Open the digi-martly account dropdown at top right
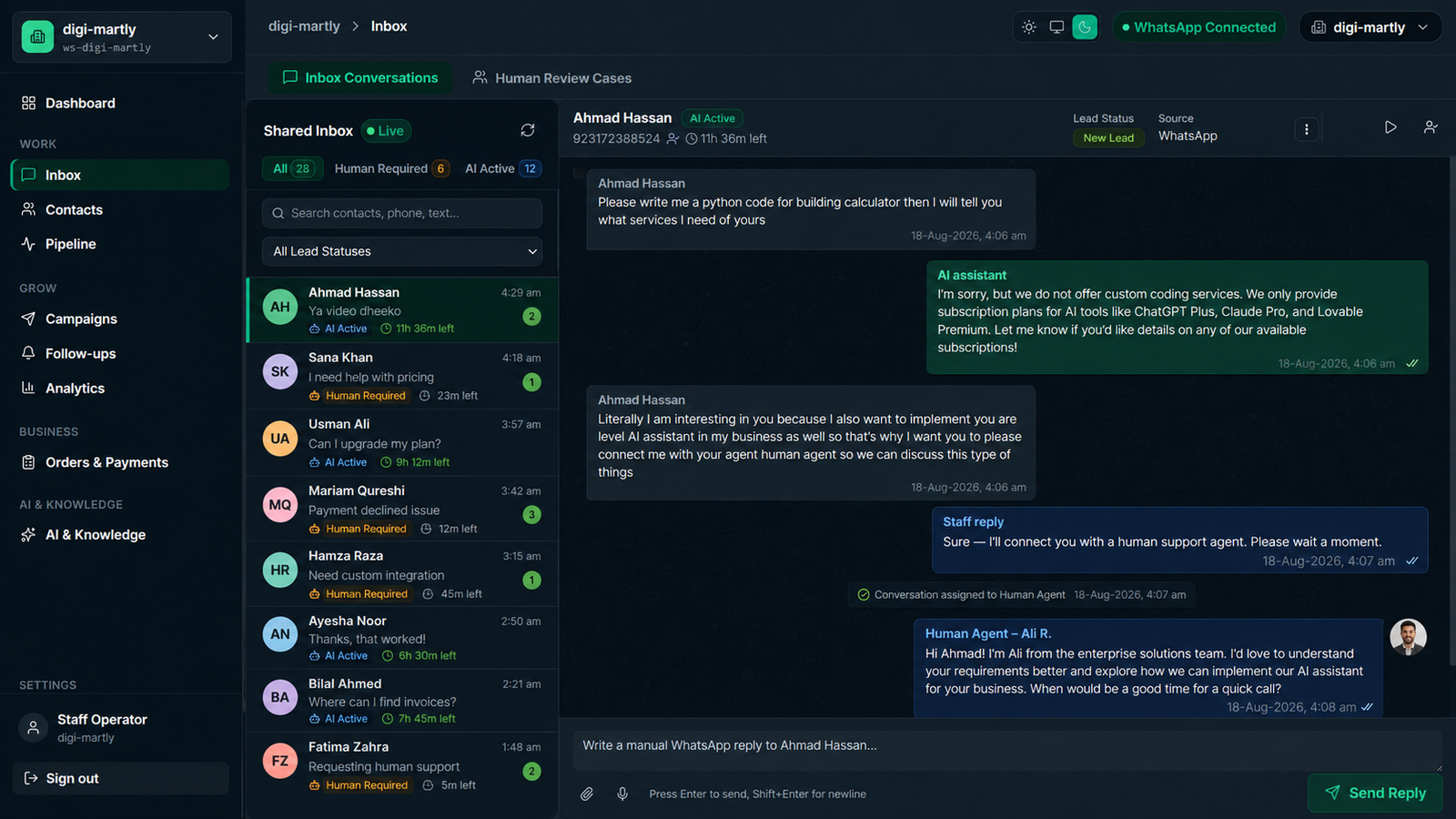This screenshot has width=1456, height=819. (1370, 27)
